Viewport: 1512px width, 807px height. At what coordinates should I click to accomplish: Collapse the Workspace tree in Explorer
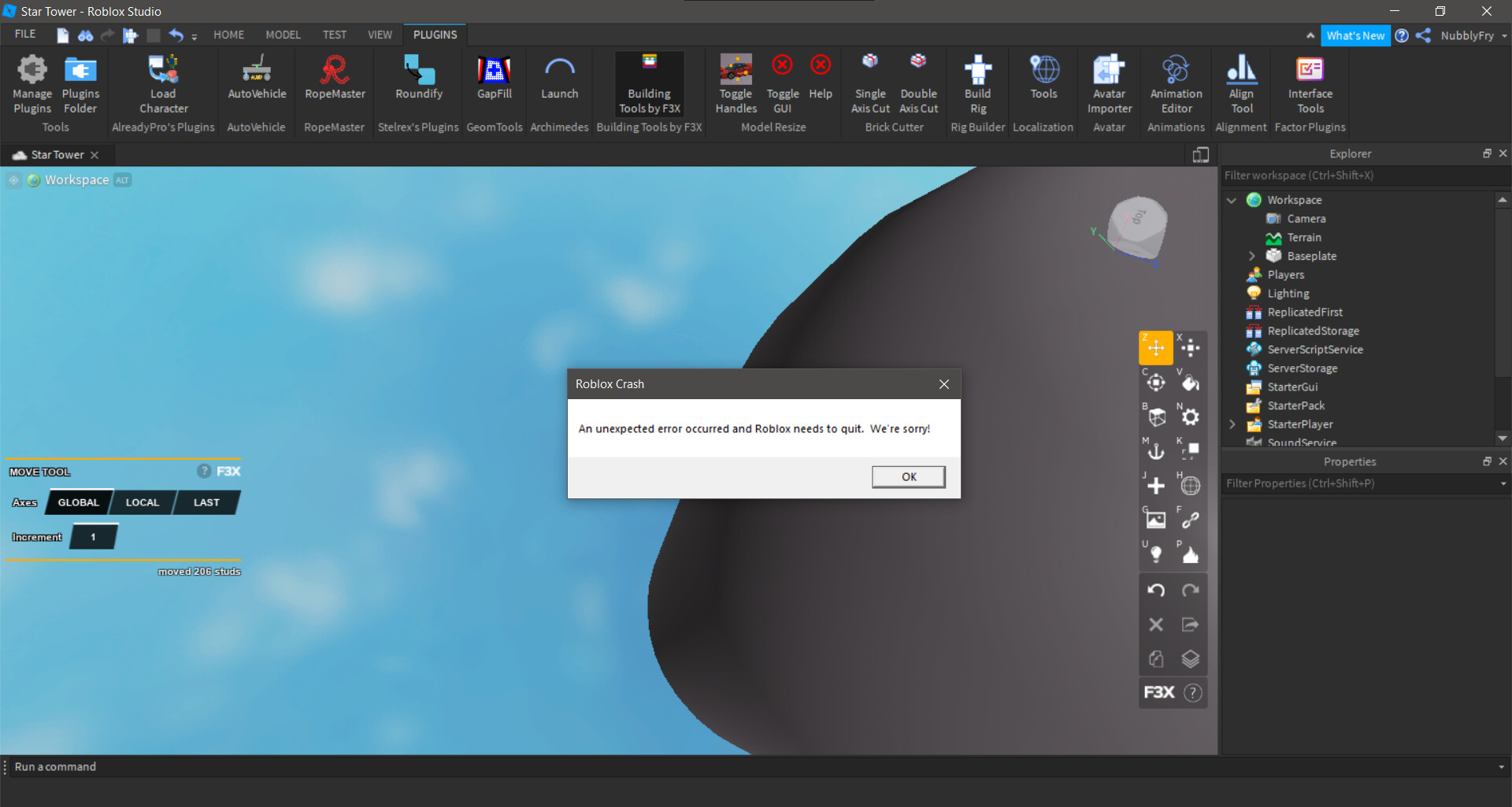1231,200
